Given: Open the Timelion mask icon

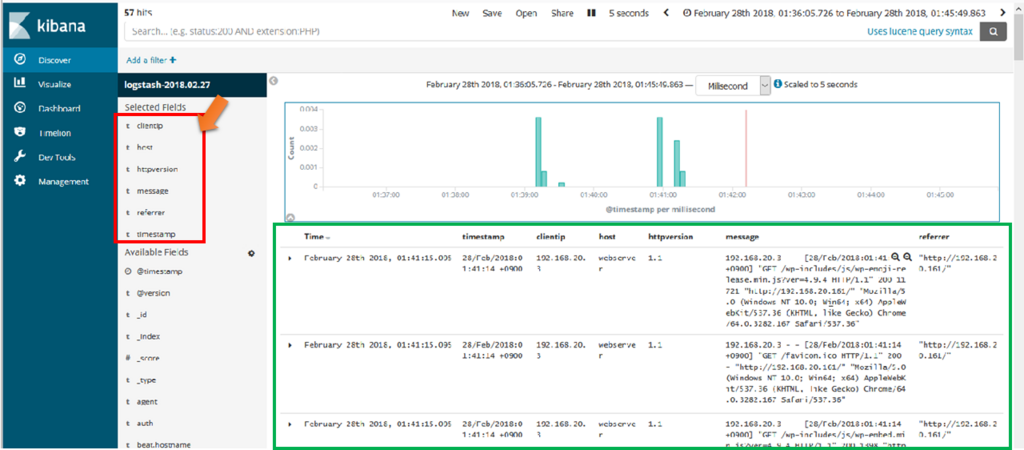Looking at the screenshot, I should coord(20,133).
